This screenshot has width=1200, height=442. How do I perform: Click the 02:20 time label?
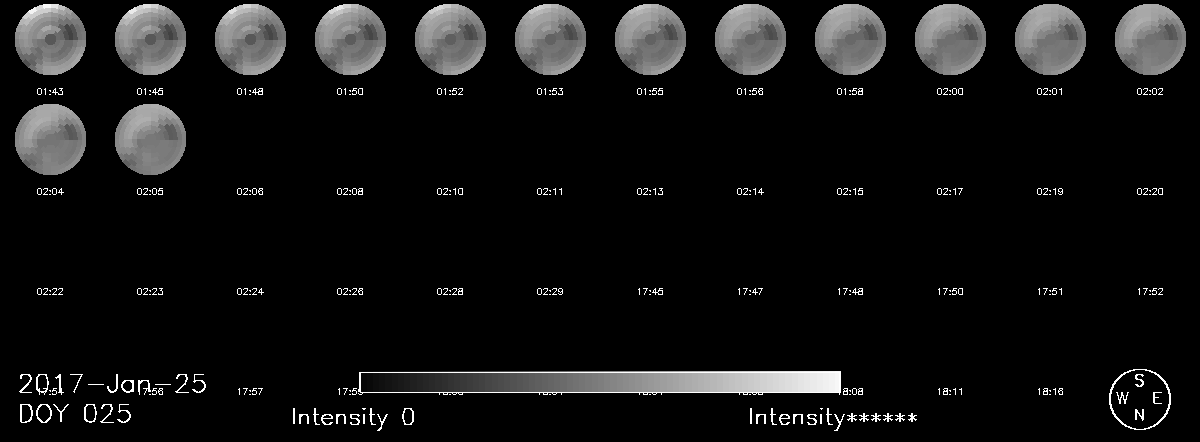coord(1150,191)
